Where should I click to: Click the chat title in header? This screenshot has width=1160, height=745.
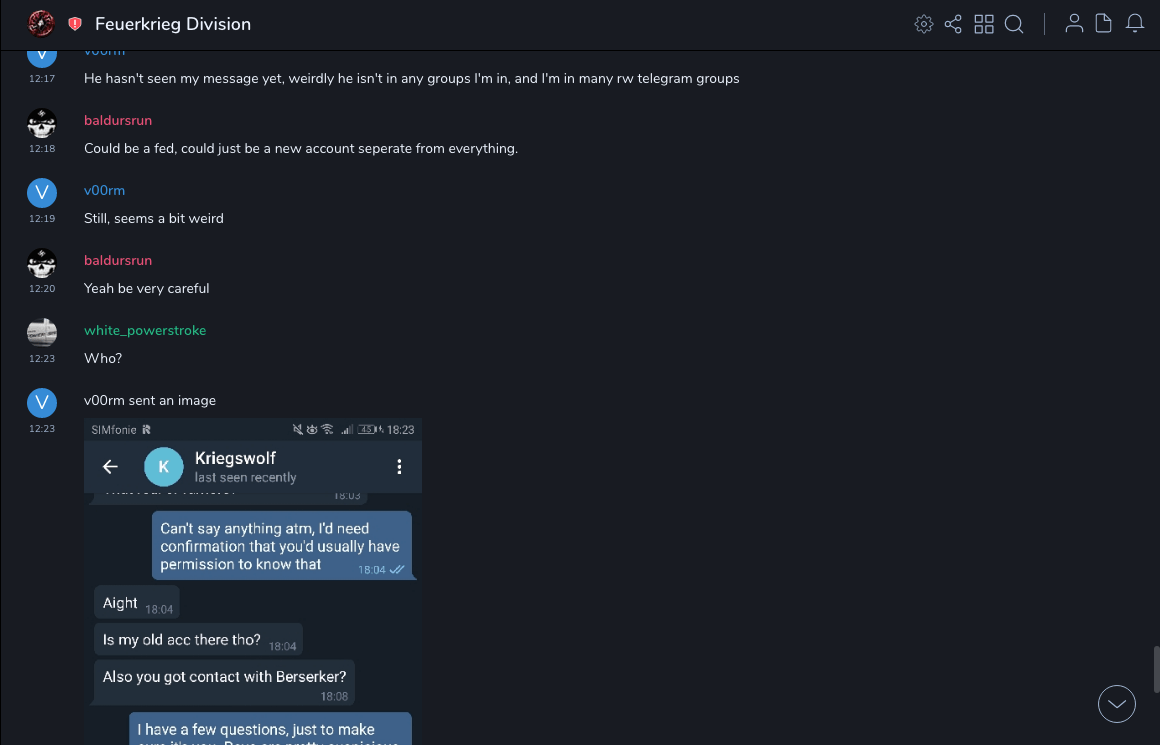173,24
